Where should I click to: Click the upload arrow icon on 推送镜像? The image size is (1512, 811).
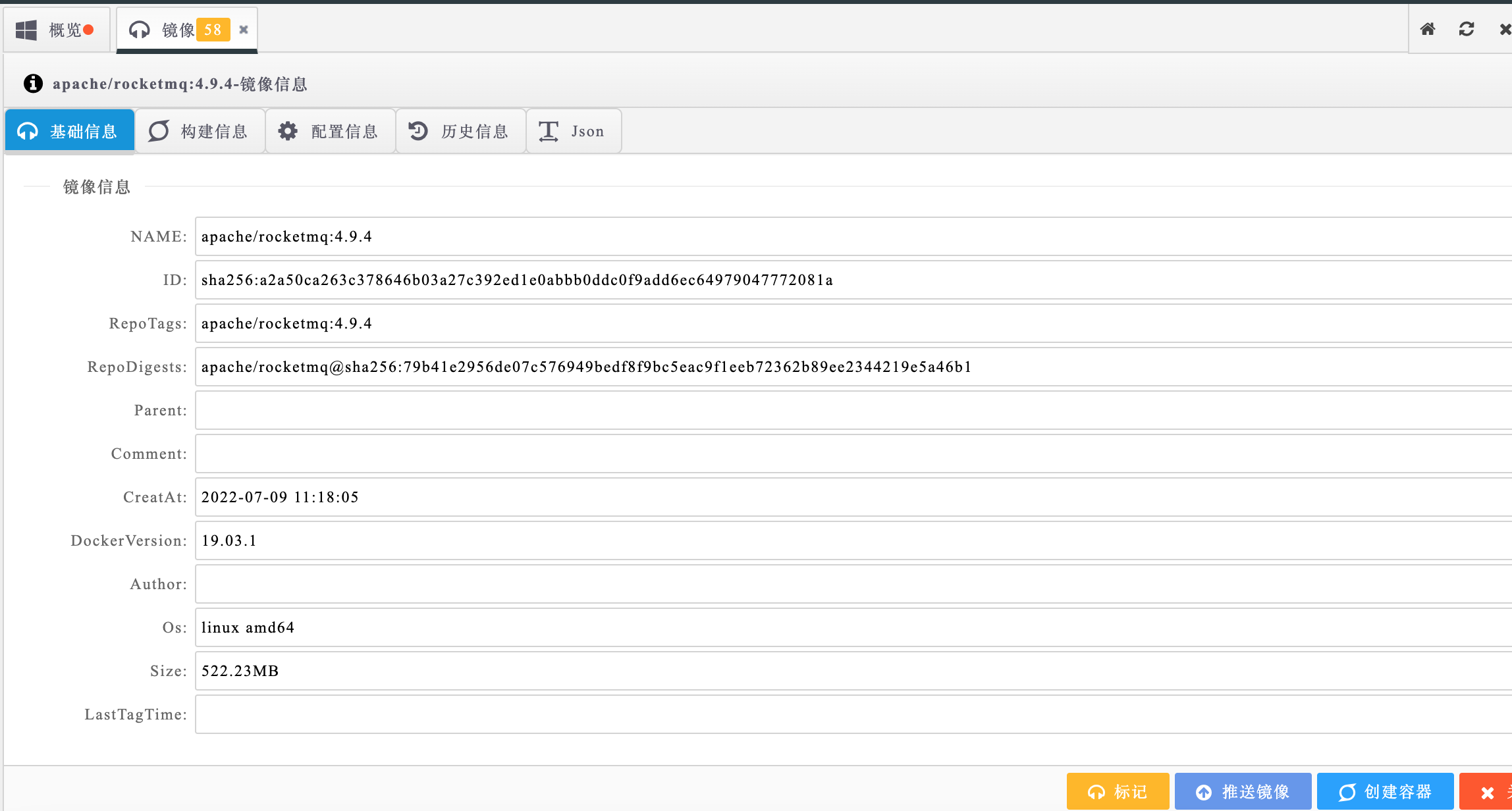[1204, 792]
